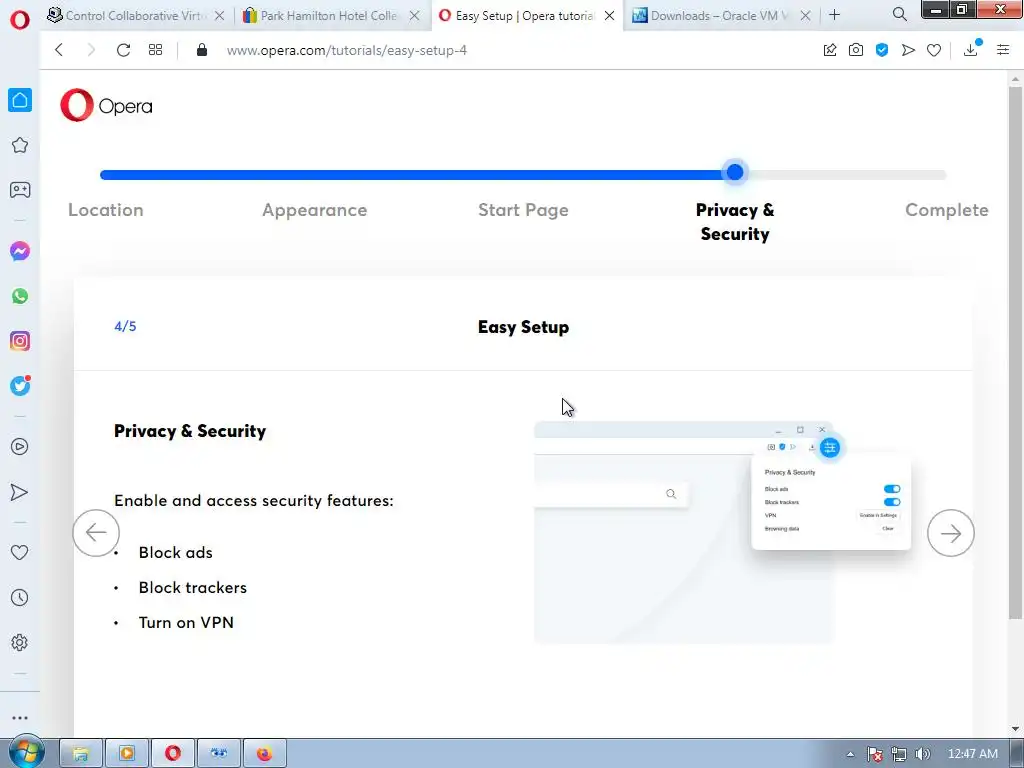
Task: Open My Flow in the sidebar
Action: [20, 492]
